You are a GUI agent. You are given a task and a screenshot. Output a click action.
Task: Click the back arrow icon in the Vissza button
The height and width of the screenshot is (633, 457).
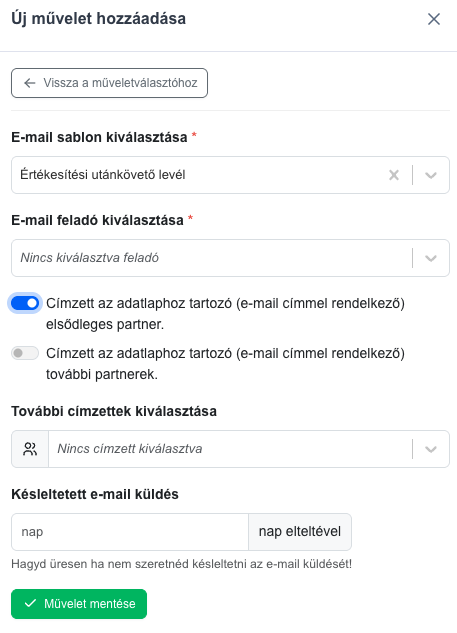click(29, 83)
